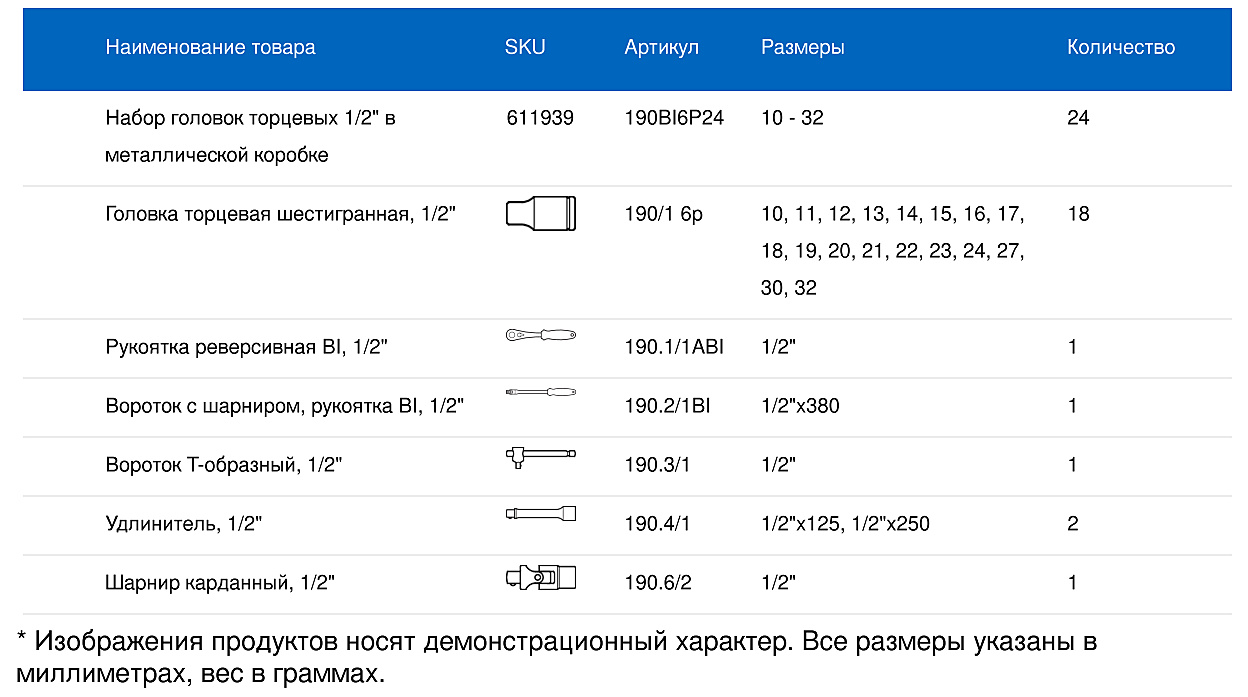This screenshot has height=697, width=1248.
Task: Click quantity value 24
Action: [x=1078, y=118]
